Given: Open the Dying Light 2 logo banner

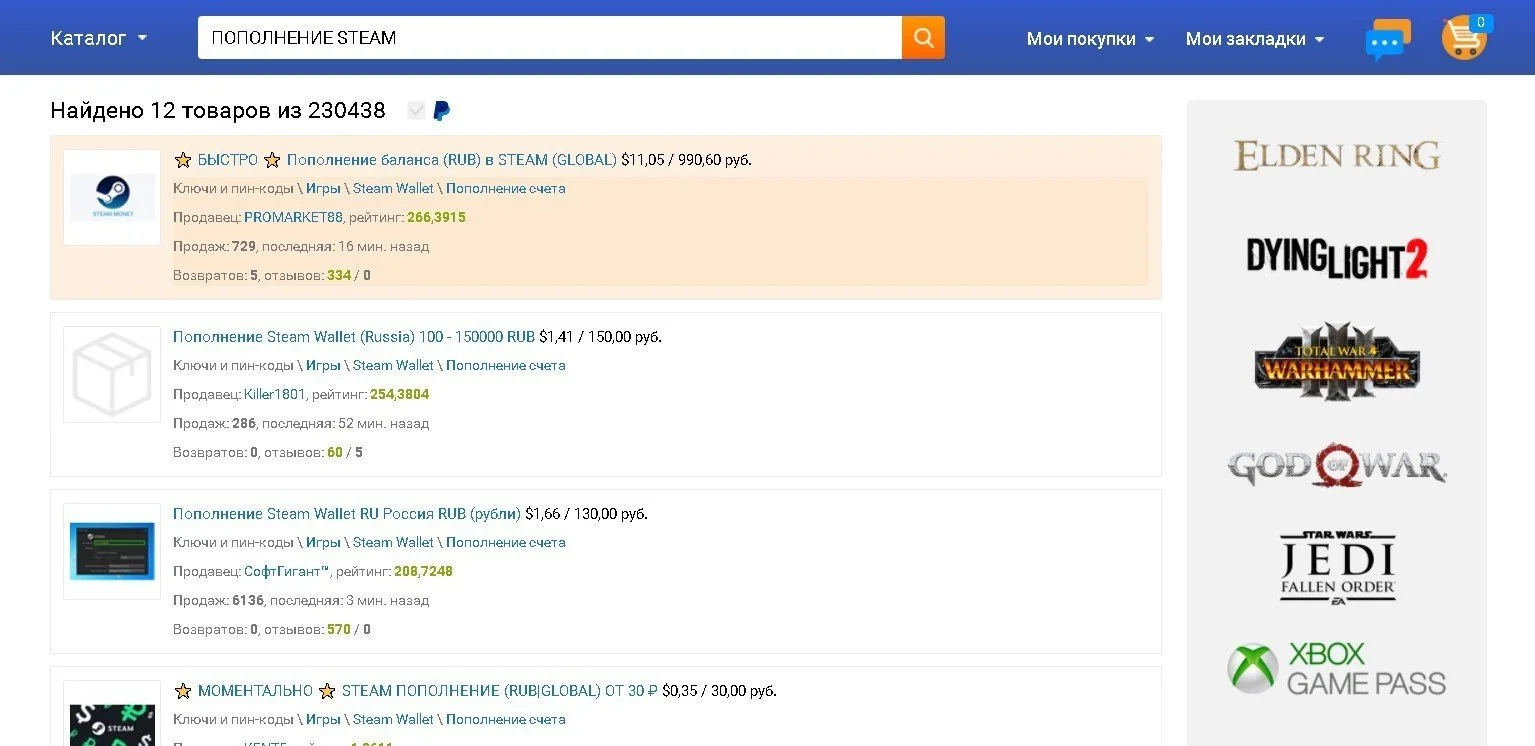Looking at the screenshot, I should coord(1337,258).
